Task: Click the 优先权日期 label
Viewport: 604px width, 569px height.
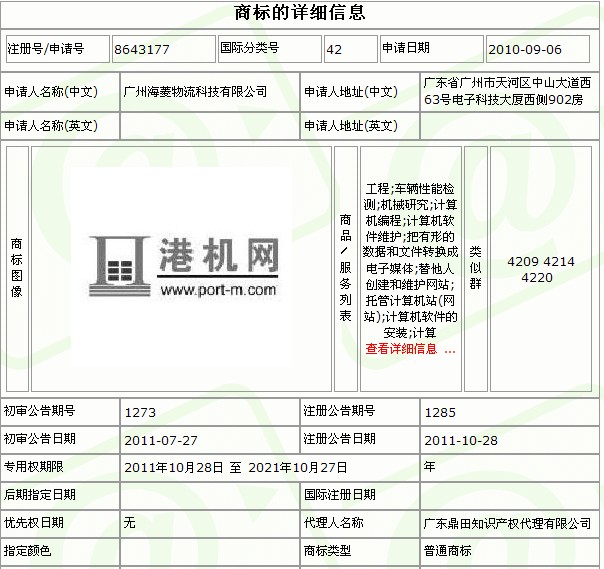Action: point(34,523)
